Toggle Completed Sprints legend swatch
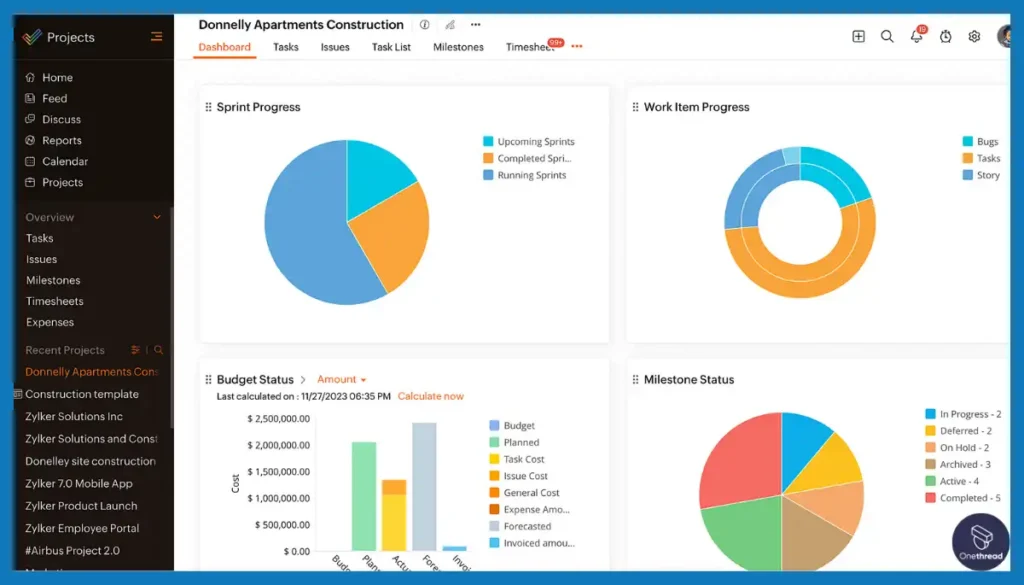The image size is (1024, 585). (x=488, y=158)
